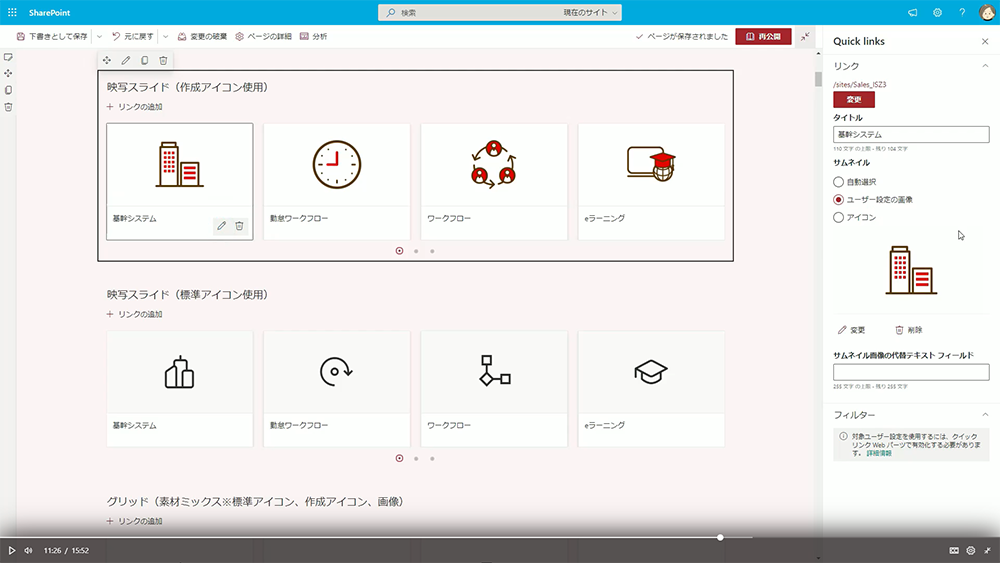
Task: Click リンクの追加 in 作成アイコン使用 section
Action: tap(135, 106)
